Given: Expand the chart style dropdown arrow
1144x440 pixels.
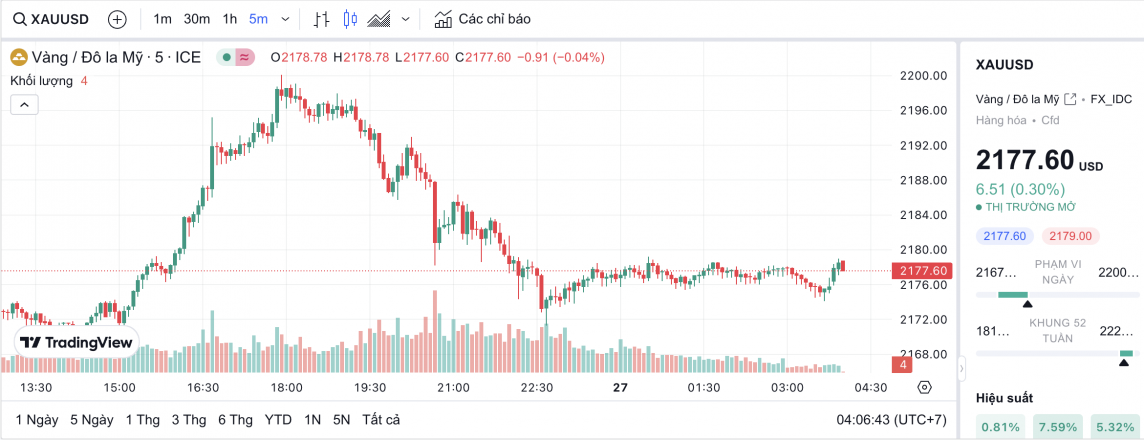Looking at the screenshot, I should 405,19.
